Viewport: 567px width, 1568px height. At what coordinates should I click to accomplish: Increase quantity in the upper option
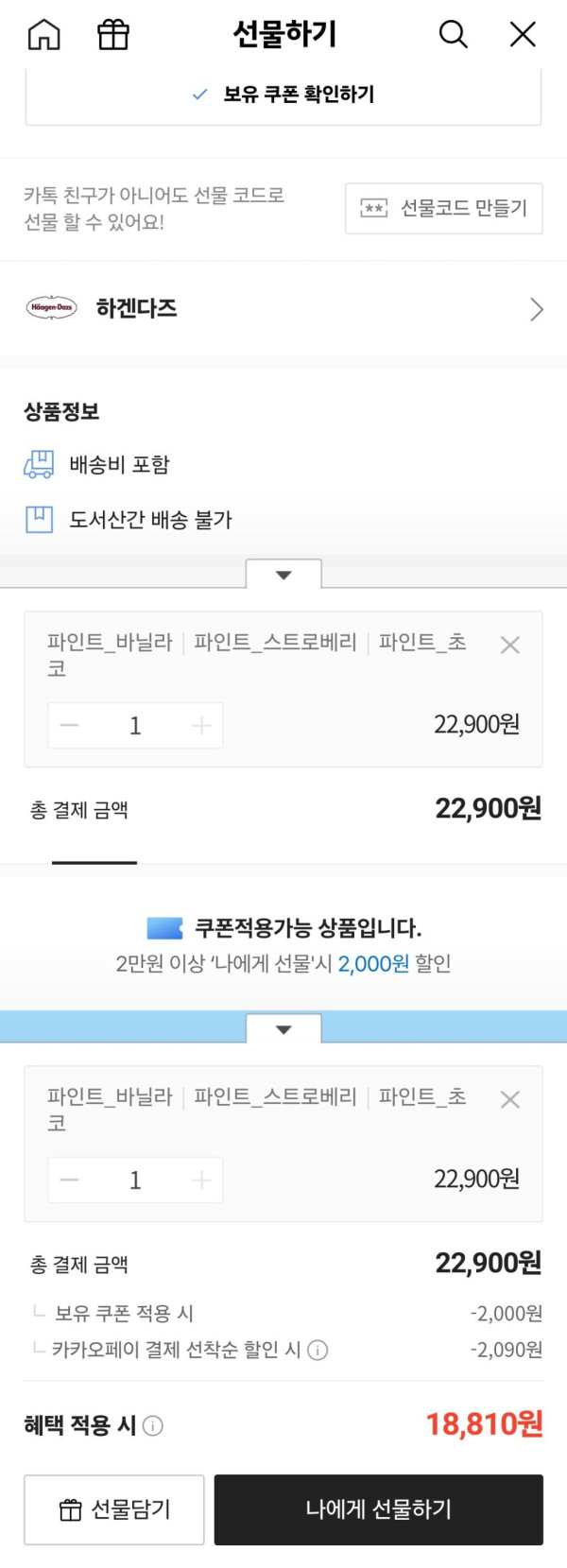click(201, 726)
